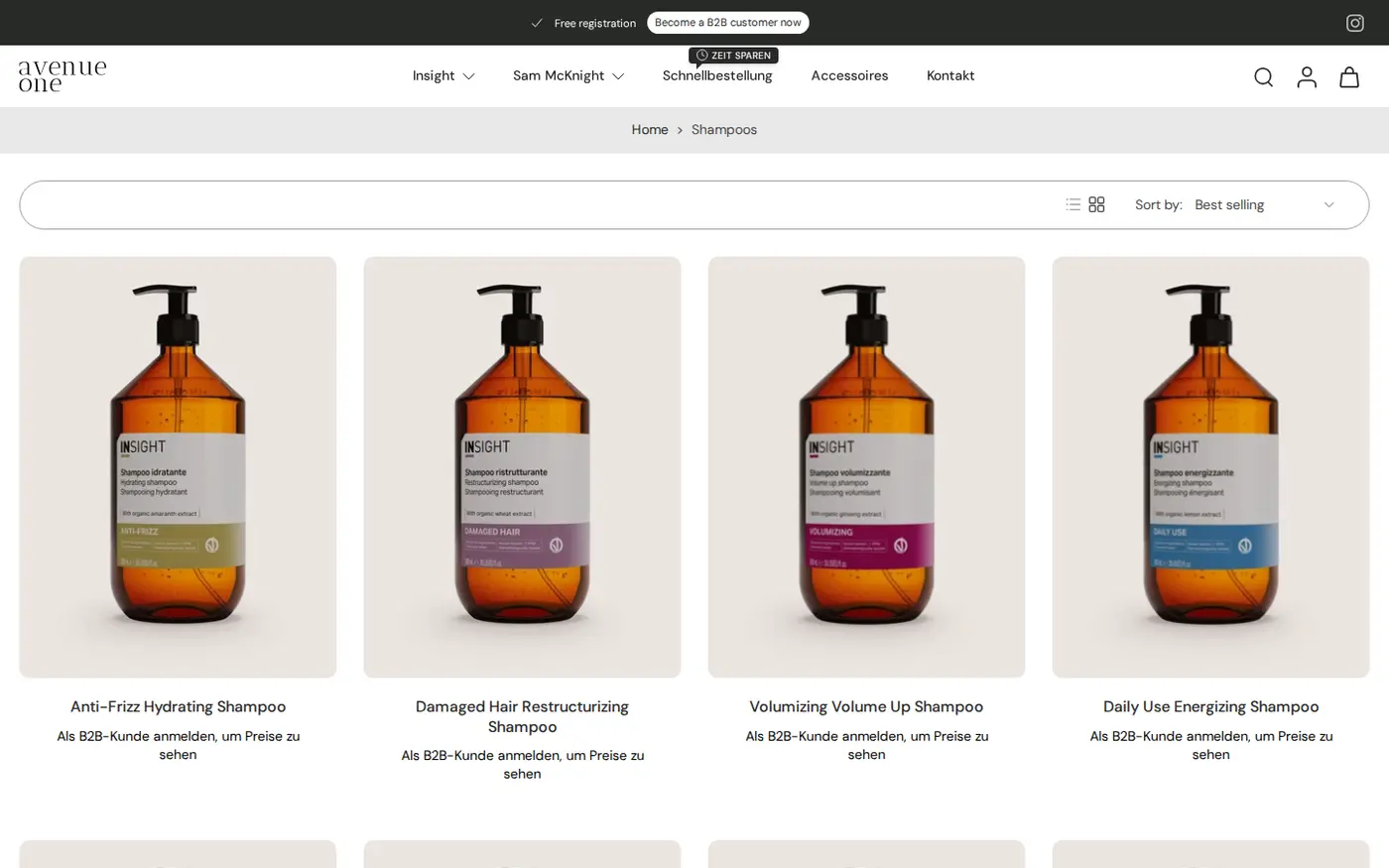Click the Free registration text
Image resolution: width=1389 pixels, height=868 pixels.
[595, 23]
